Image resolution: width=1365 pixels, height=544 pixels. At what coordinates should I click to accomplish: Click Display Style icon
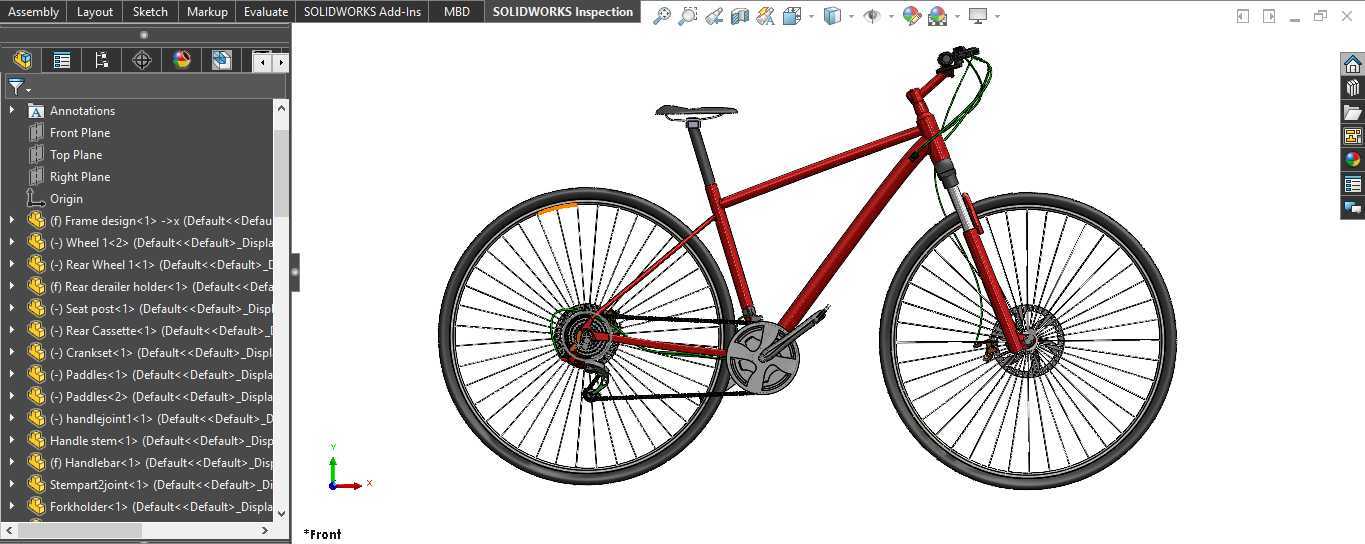point(832,16)
